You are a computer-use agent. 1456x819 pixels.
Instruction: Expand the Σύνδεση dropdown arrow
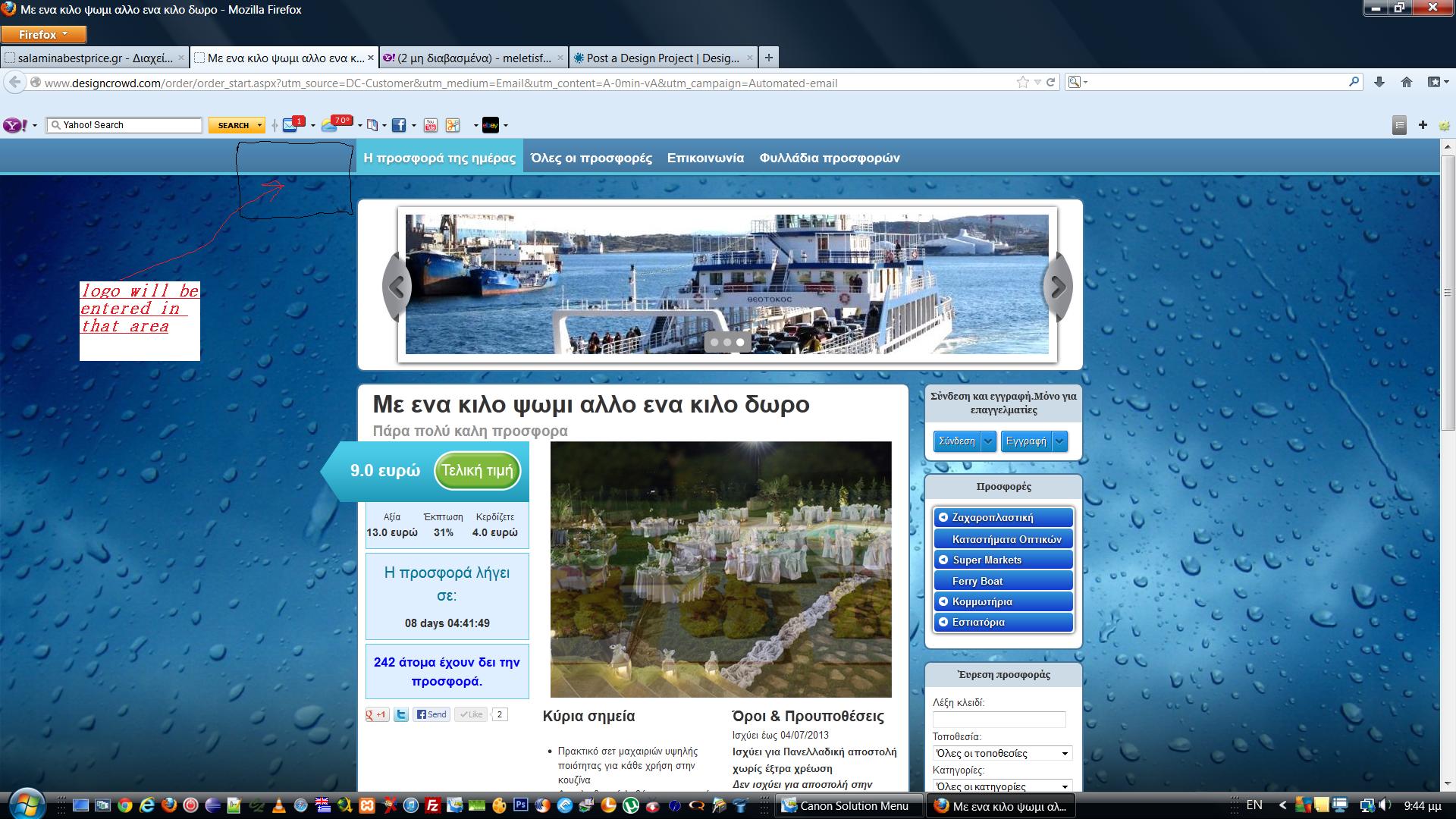(988, 441)
